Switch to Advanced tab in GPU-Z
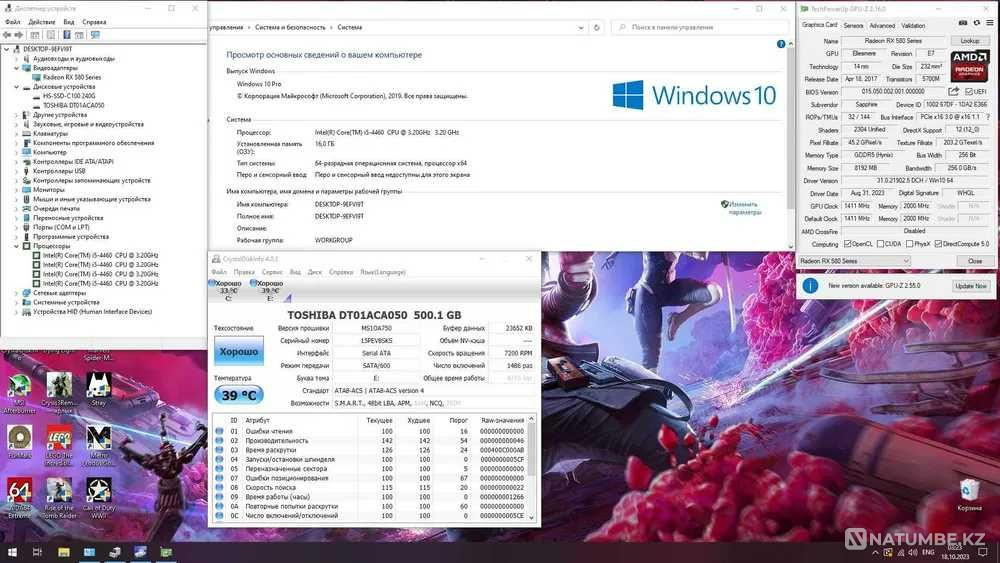The height and width of the screenshot is (563, 1000). coord(882,26)
